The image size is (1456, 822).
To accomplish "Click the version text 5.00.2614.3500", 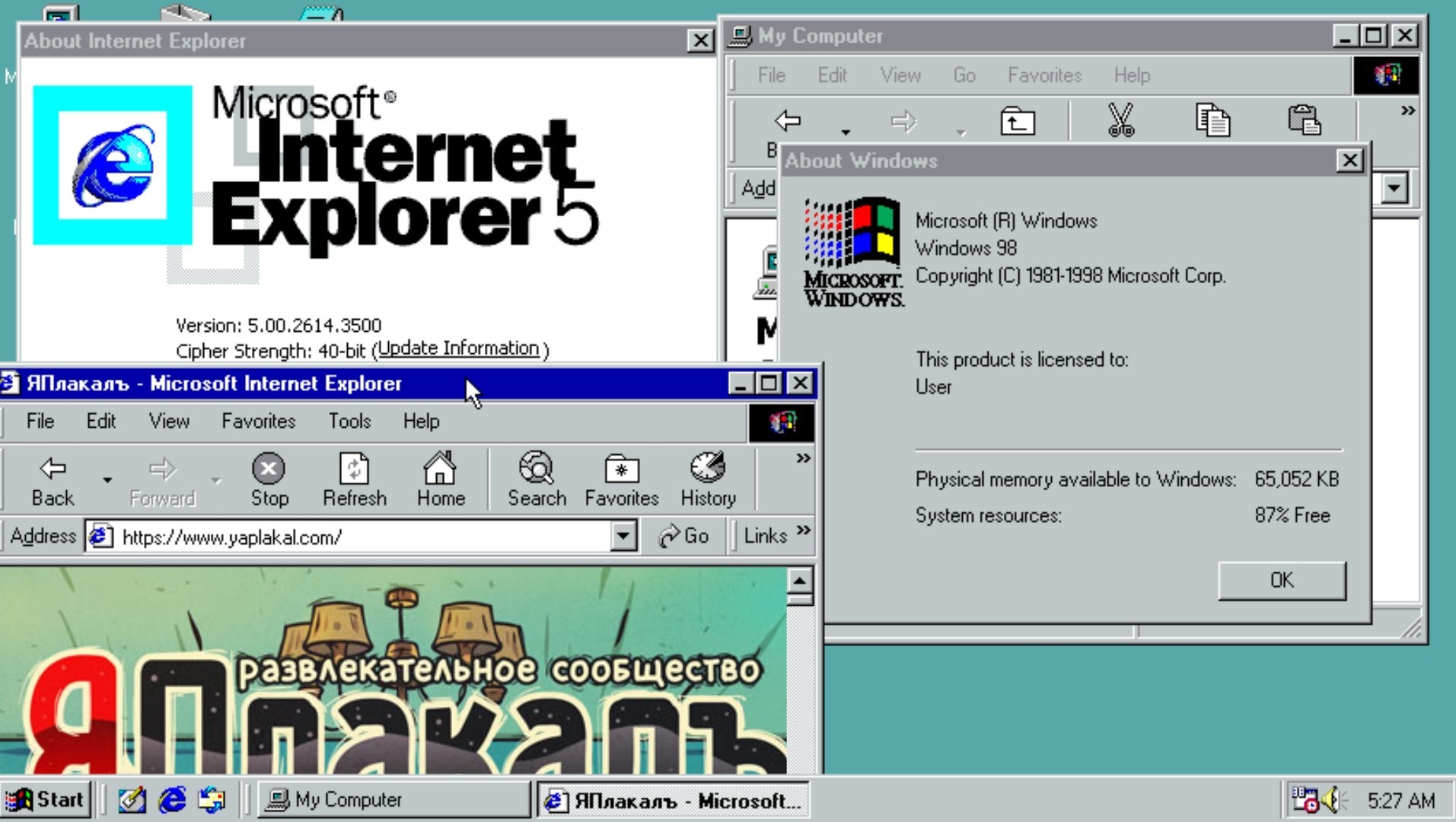I will click(x=314, y=325).
